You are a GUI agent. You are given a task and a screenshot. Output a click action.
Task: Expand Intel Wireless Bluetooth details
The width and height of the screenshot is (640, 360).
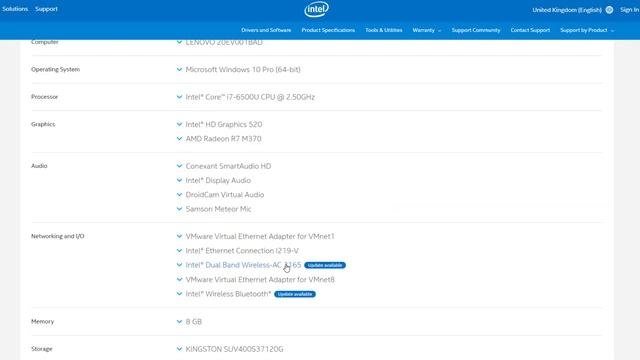click(x=179, y=293)
